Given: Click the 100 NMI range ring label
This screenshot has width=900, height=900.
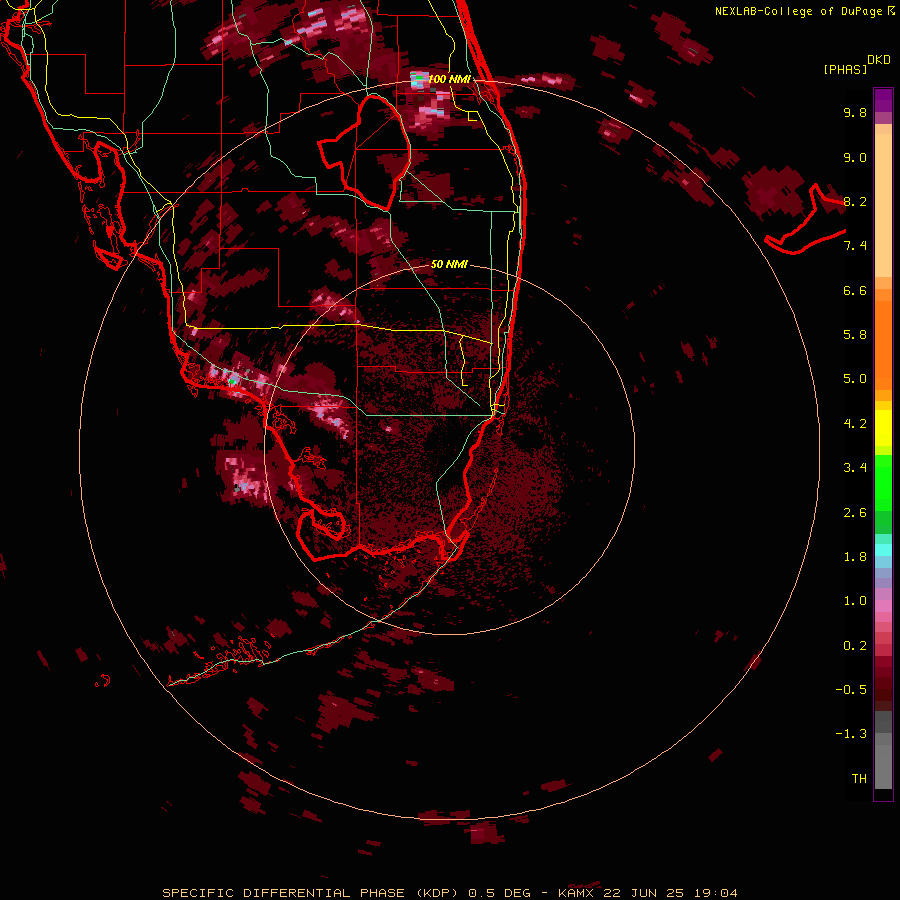Looking at the screenshot, I should click(449, 79).
